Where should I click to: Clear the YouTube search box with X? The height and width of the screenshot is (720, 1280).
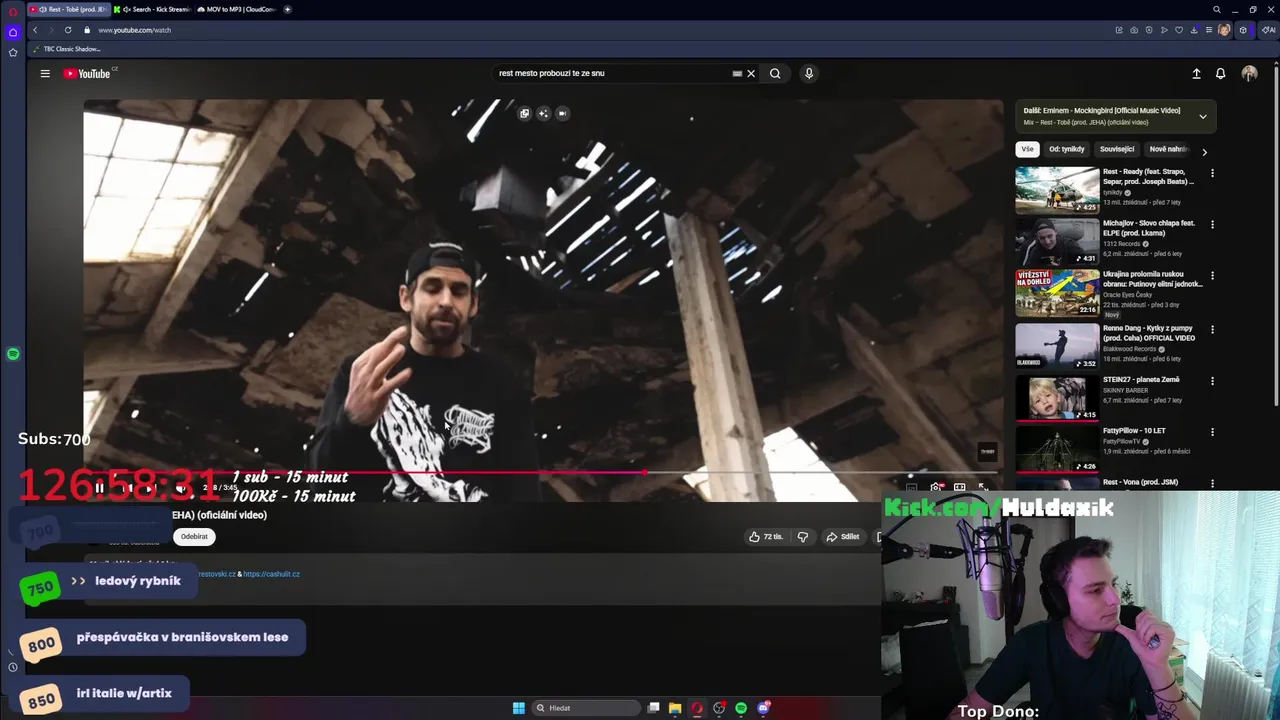751,73
